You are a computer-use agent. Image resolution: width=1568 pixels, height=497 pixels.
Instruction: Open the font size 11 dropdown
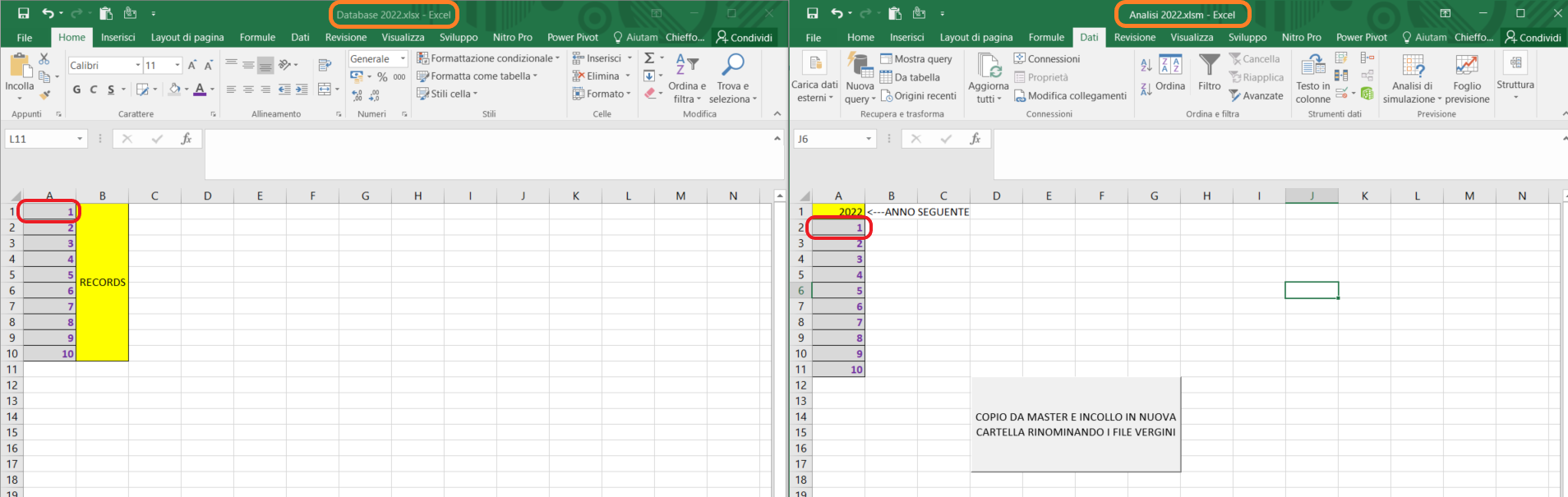(x=178, y=65)
